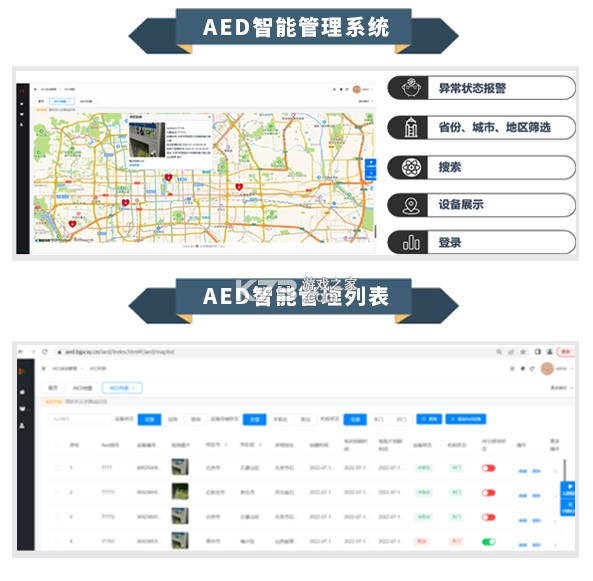Check the checkbox for table row 3
This screenshot has width=593, height=581.
58,517
